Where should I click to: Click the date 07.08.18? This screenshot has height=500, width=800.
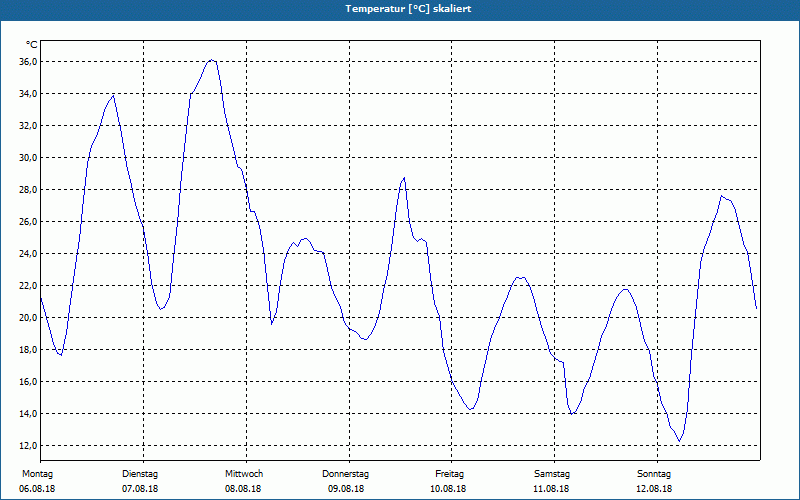click(x=140, y=489)
